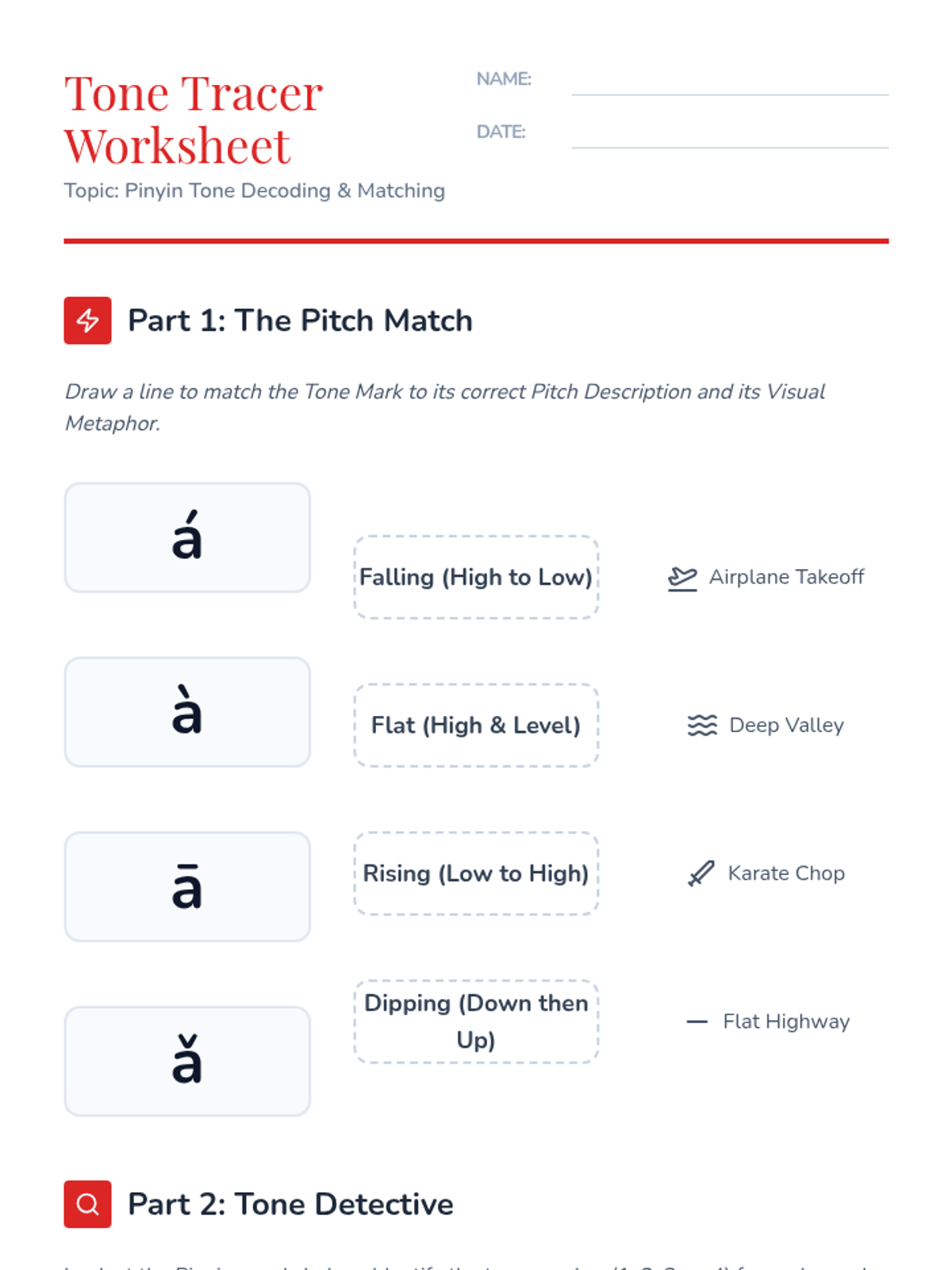Viewport: 952px width, 1270px height.
Task: Click the à tone mark card
Action: 187,712
